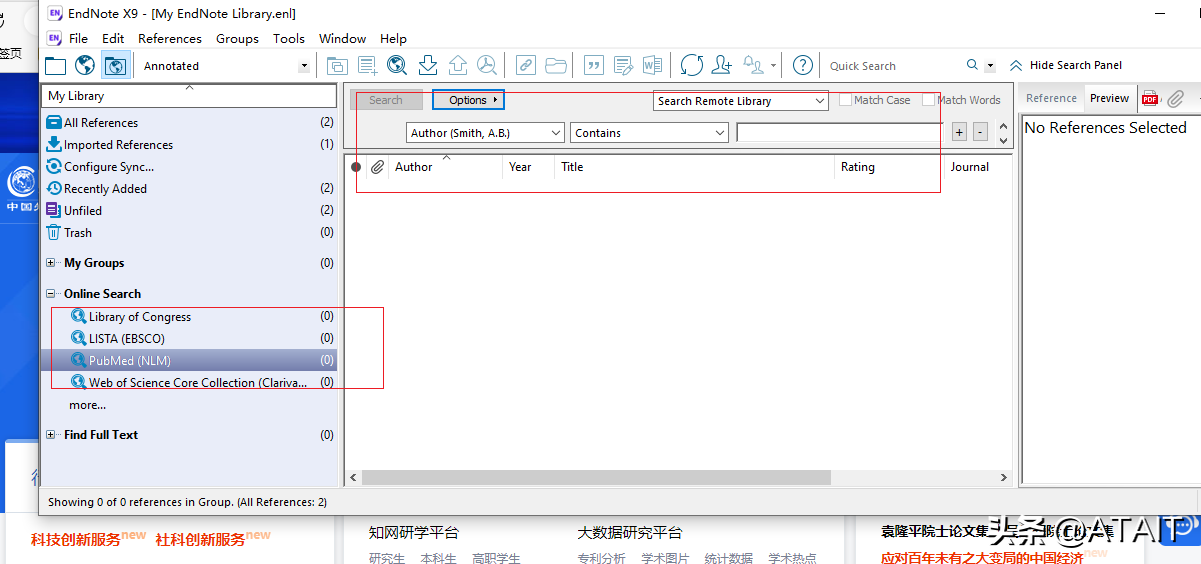Switch to Online Search Mode globe icon
Viewport: 1201px width, 564px height.
(86, 66)
